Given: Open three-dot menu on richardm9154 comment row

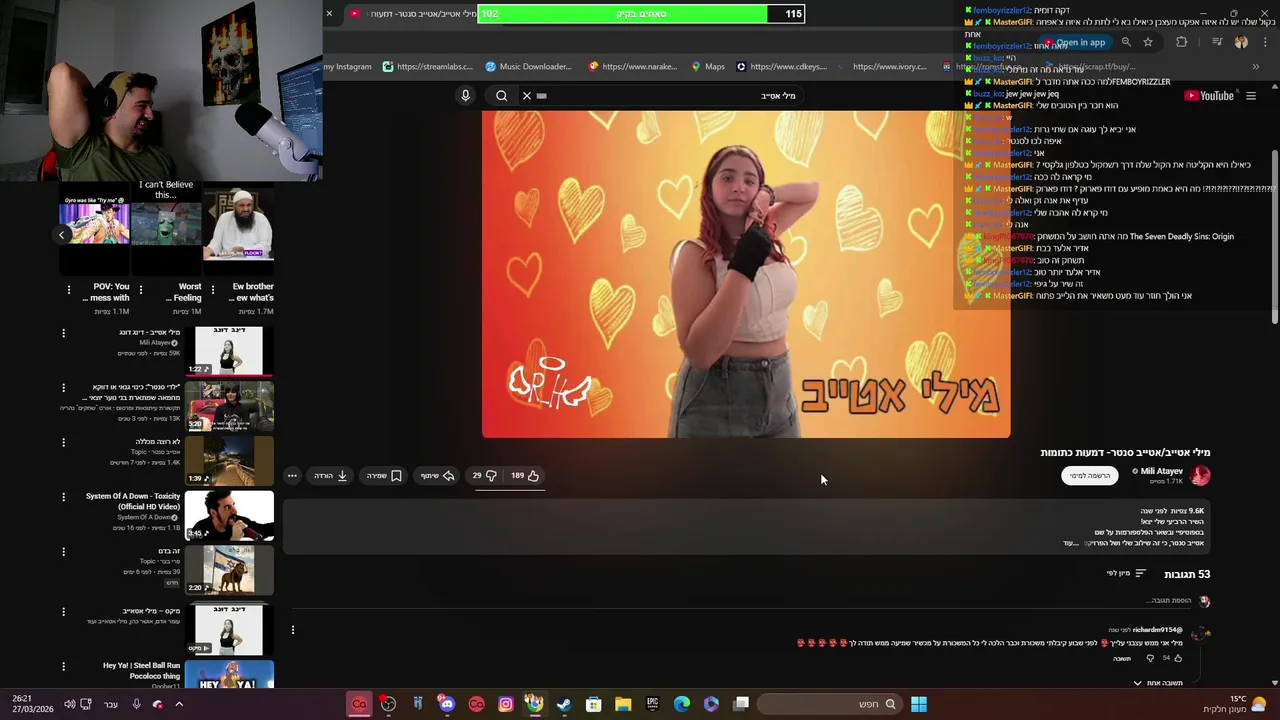Looking at the screenshot, I should point(293,630).
